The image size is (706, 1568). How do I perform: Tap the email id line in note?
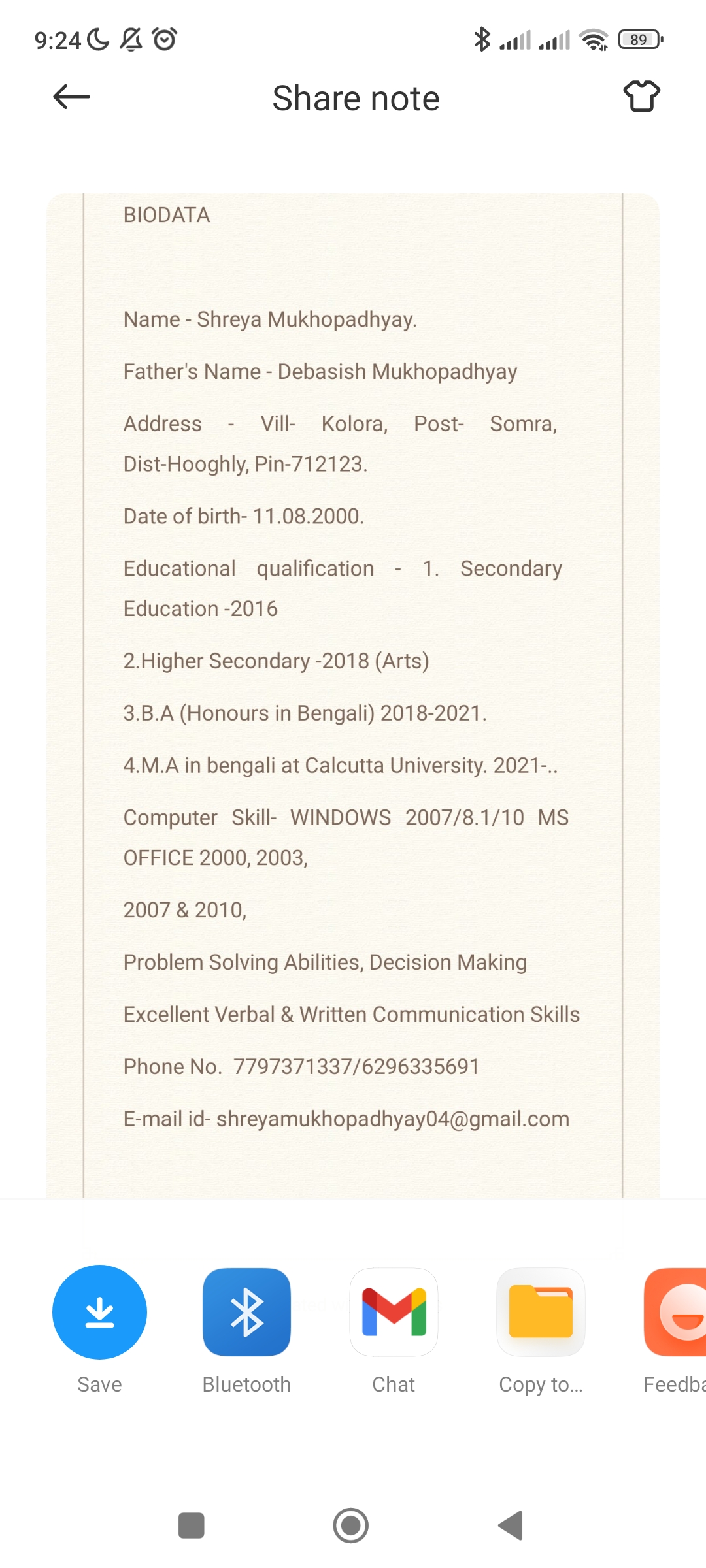coord(346,1119)
